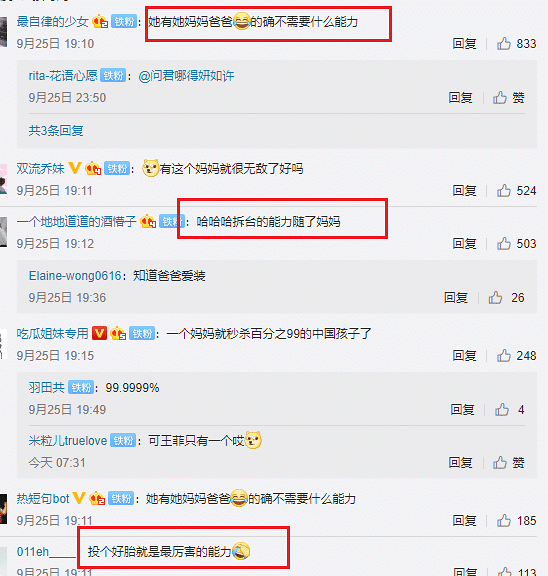Reply to Elaine-wong0616's comment
Viewport: 548px width, 576px height.
[456, 298]
